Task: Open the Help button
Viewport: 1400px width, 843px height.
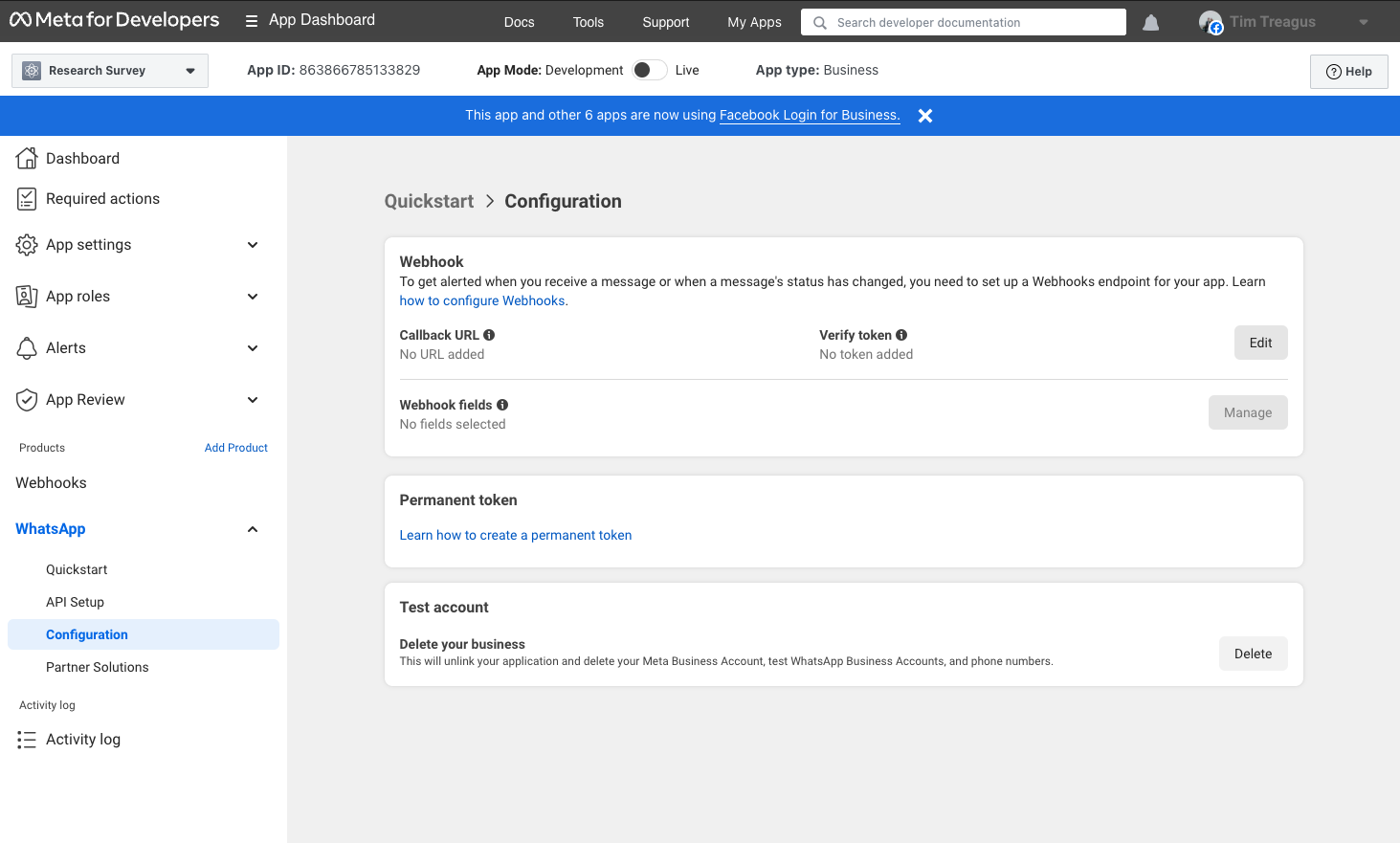Action: click(x=1349, y=72)
